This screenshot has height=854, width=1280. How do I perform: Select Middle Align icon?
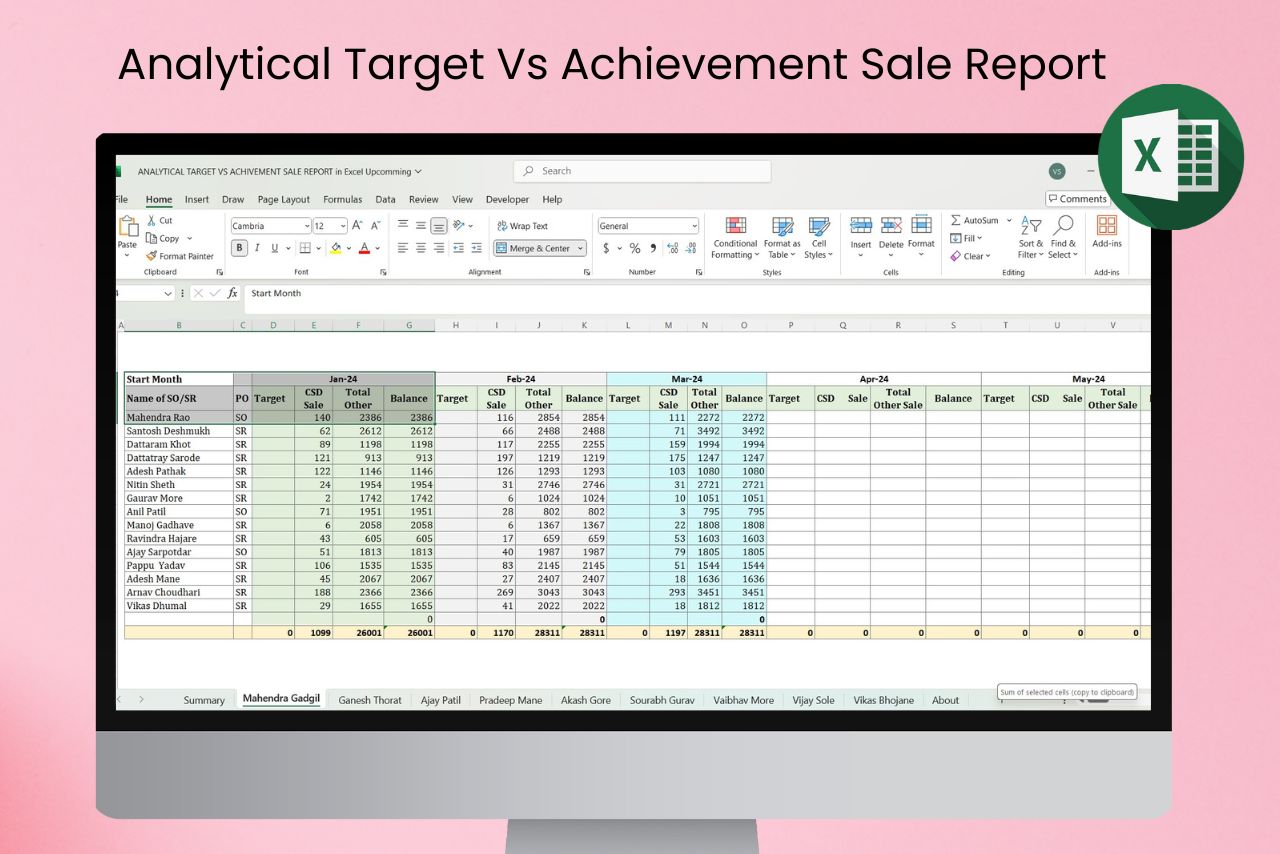(x=421, y=225)
